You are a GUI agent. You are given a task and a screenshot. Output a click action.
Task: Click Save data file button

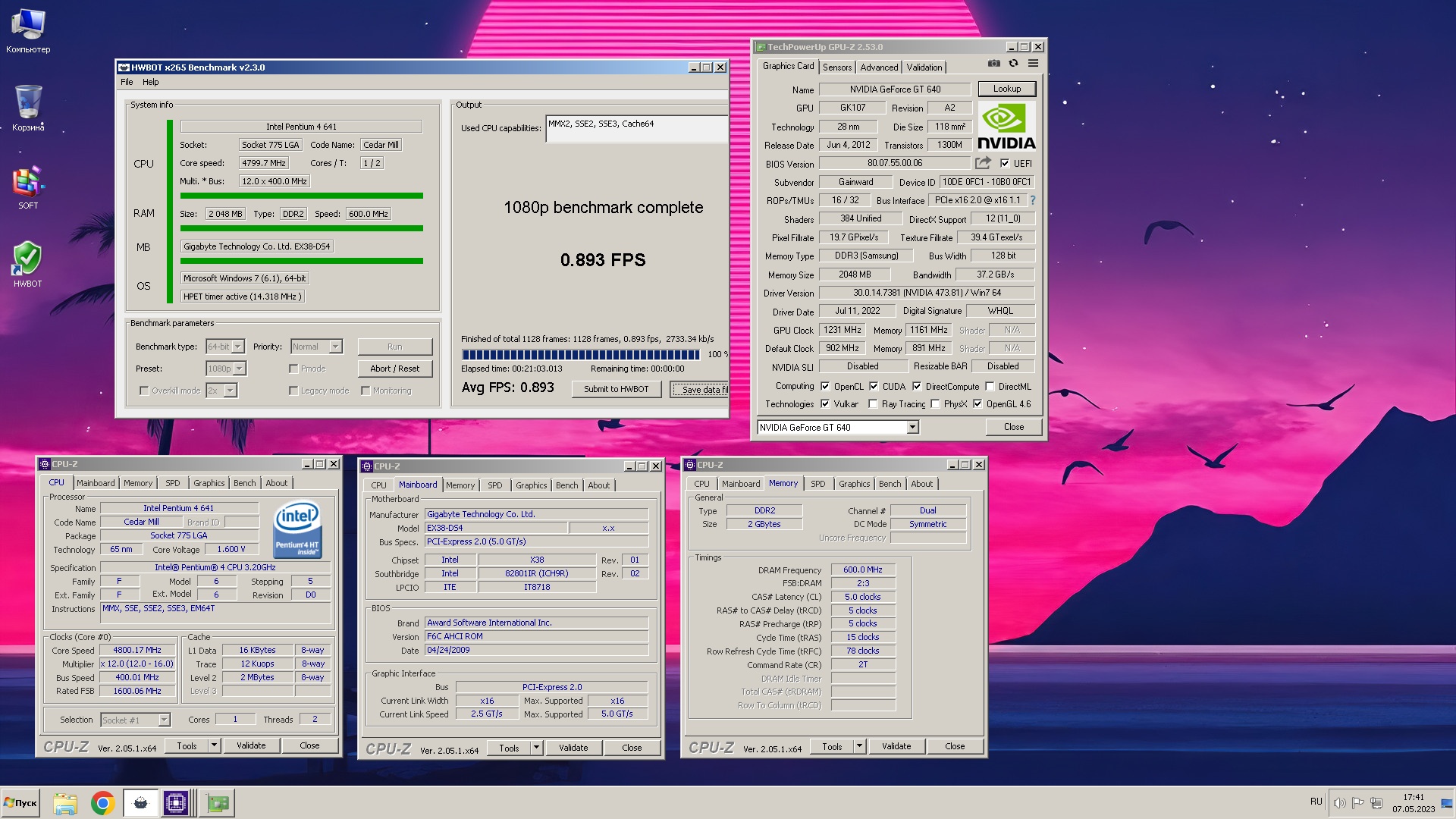click(699, 390)
